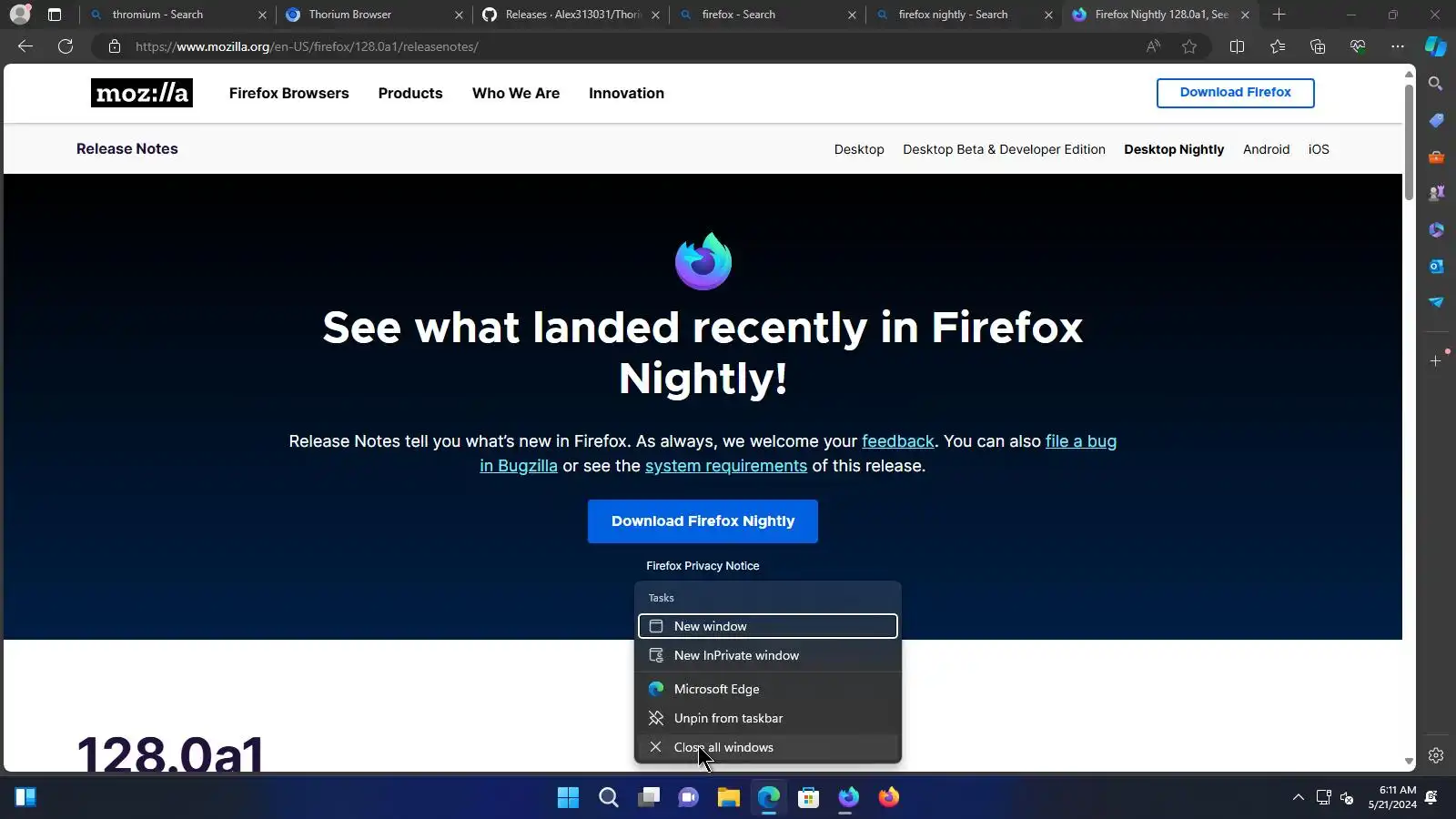Show hidden system tray icons chevron
1456x819 pixels.
(x=1299, y=797)
